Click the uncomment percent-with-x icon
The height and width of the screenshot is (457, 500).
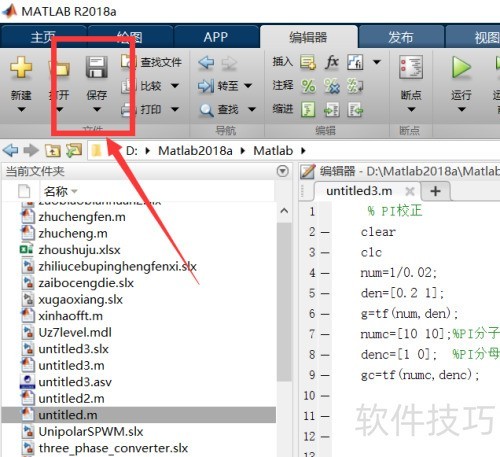pos(332,86)
